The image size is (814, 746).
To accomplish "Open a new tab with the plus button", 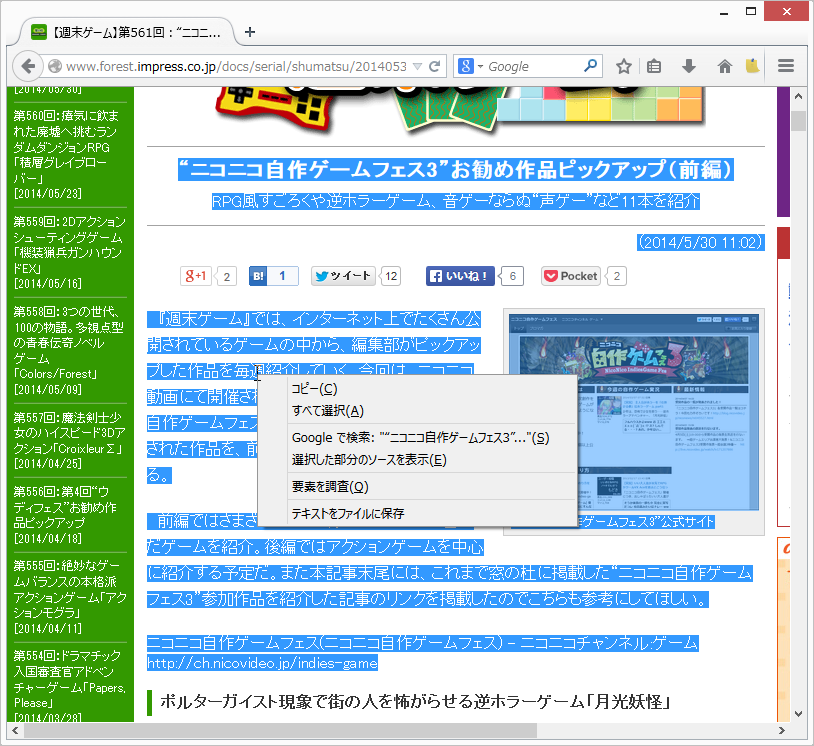I will [x=250, y=32].
